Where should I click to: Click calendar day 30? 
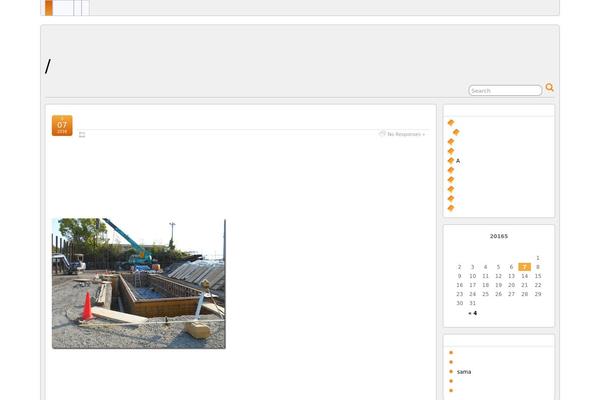point(460,303)
